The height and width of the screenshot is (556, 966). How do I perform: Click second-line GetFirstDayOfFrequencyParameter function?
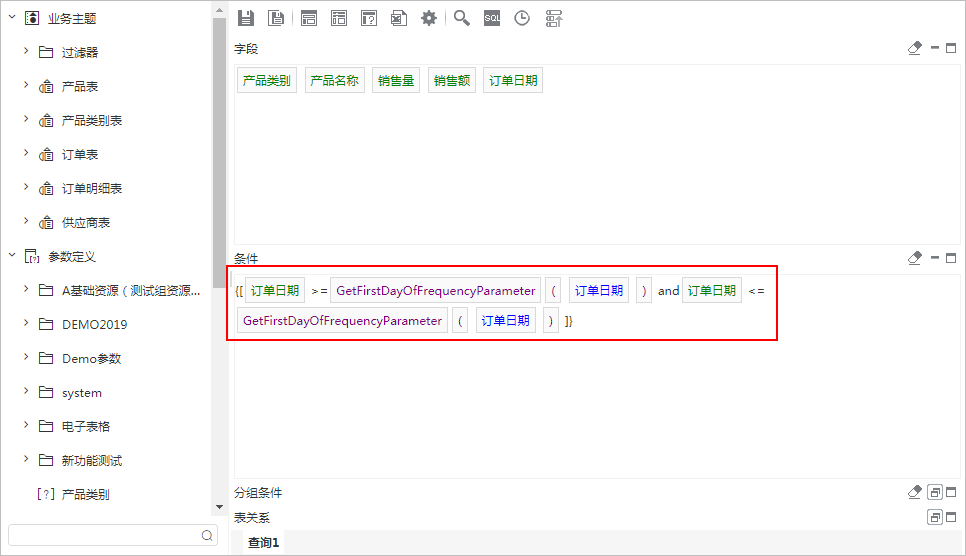(343, 321)
